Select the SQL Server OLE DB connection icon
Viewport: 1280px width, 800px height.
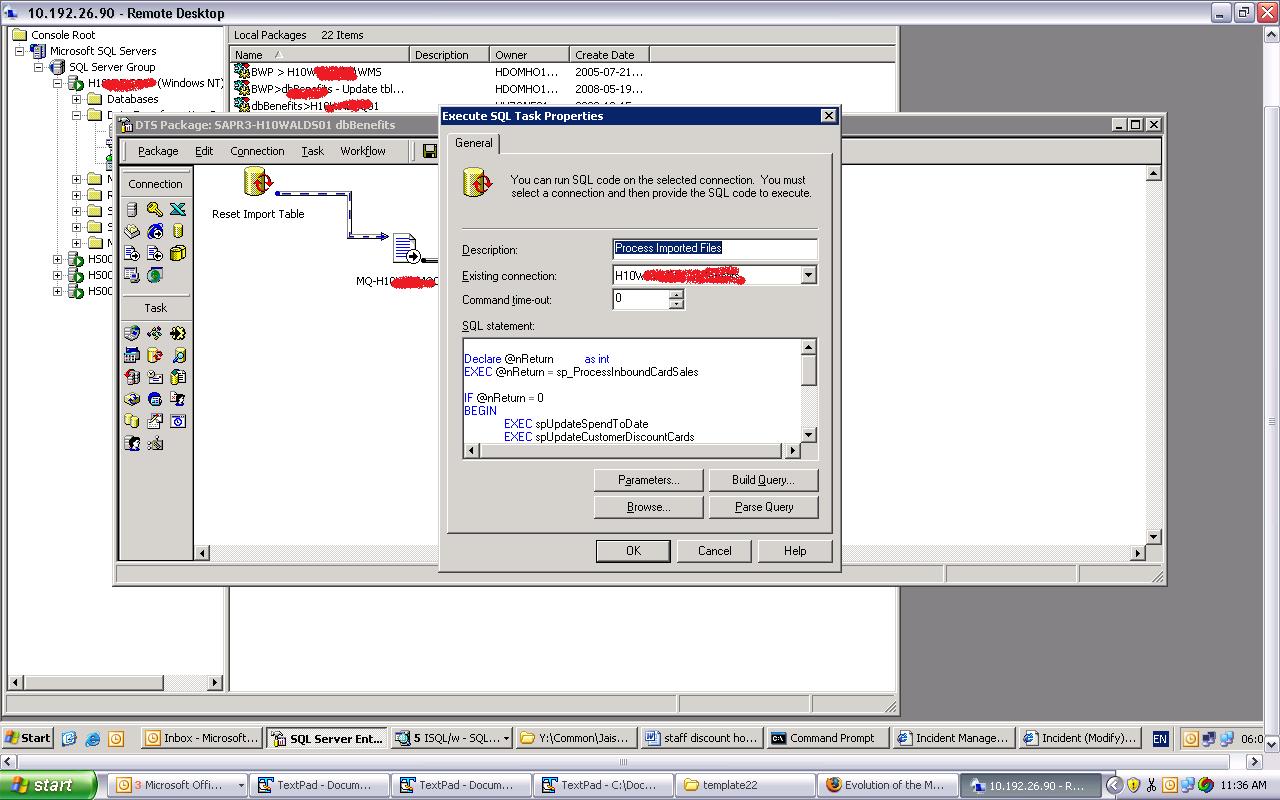(132, 209)
